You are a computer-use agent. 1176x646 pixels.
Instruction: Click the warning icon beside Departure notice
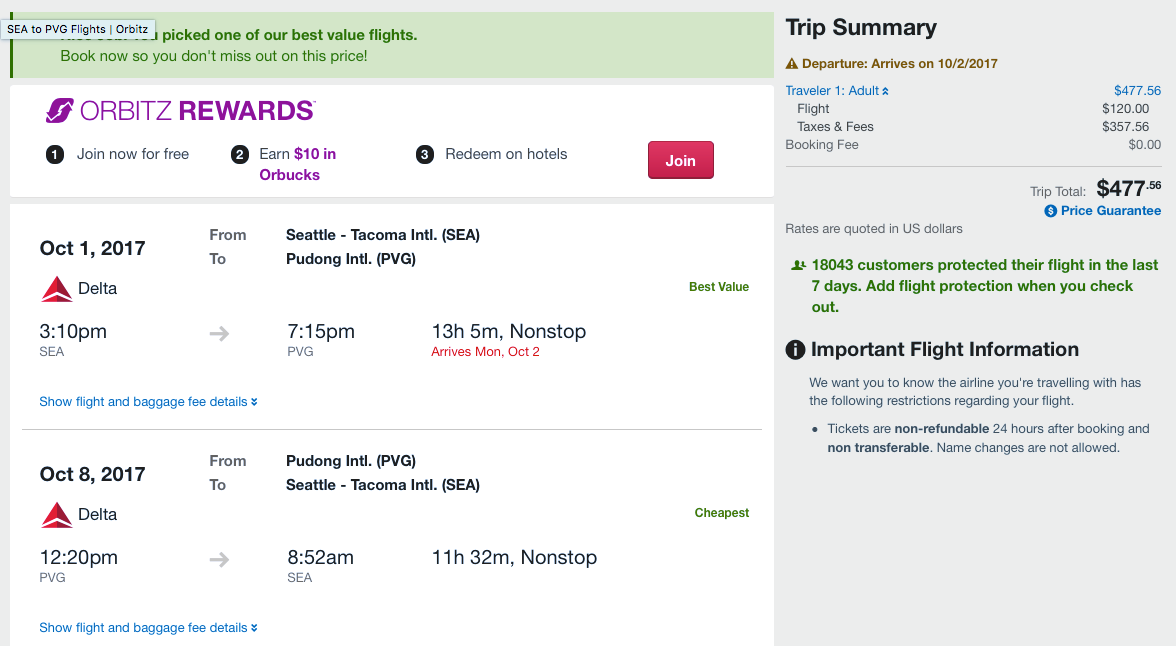coord(792,64)
